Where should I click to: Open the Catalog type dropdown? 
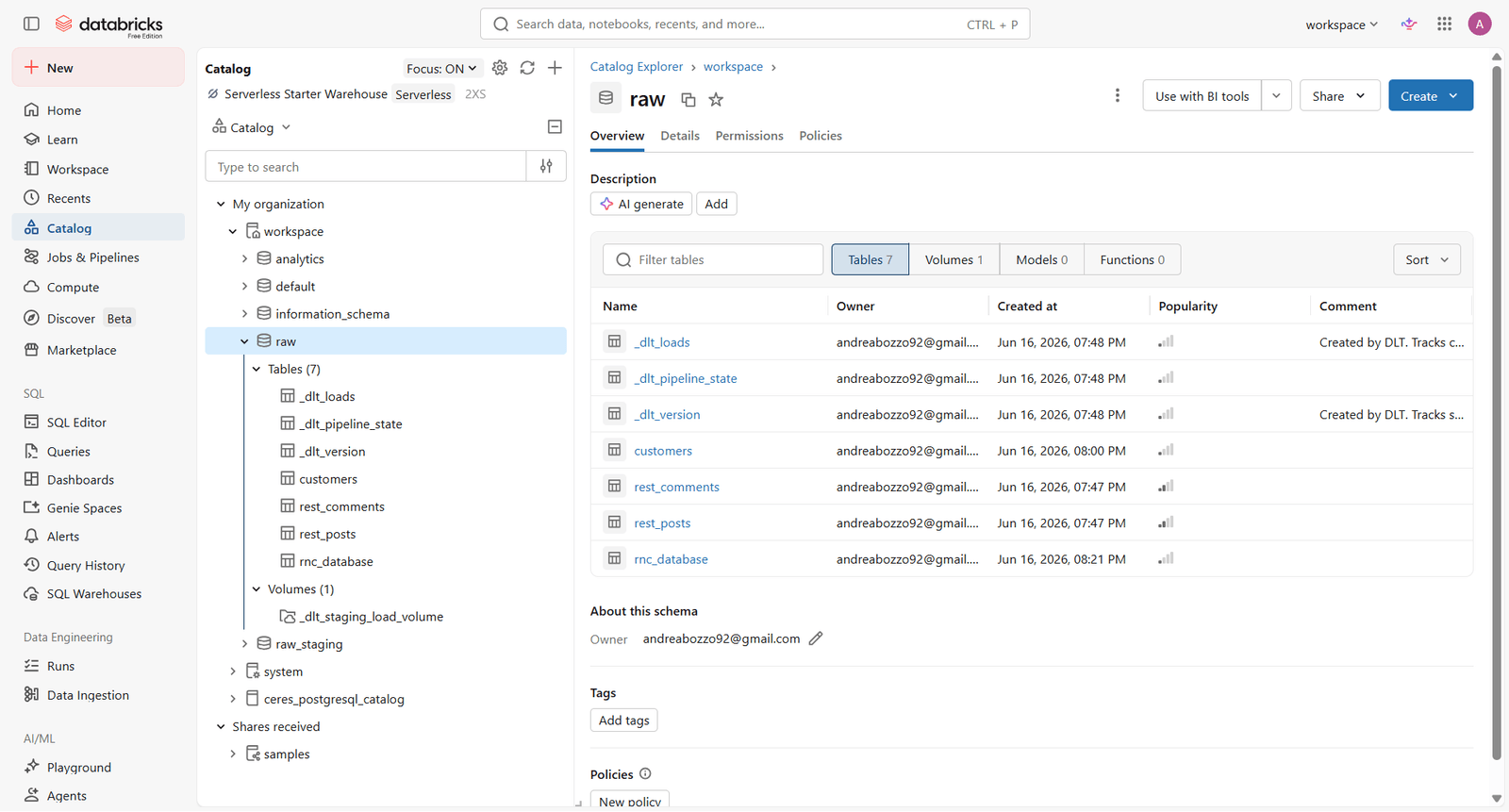click(x=252, y=127)
